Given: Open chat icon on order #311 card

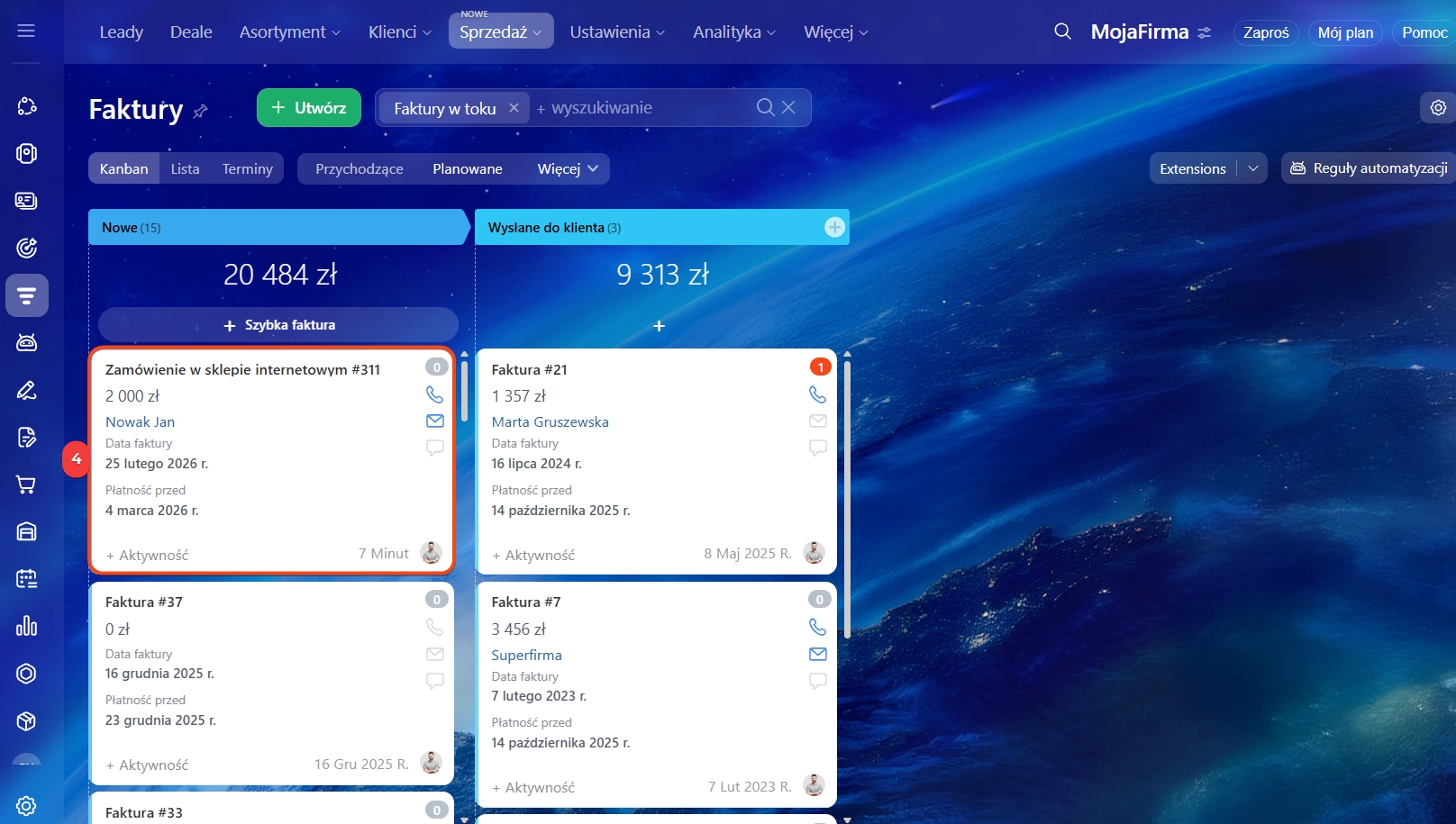Looking at the screenshot, I should tap(435, 448).
